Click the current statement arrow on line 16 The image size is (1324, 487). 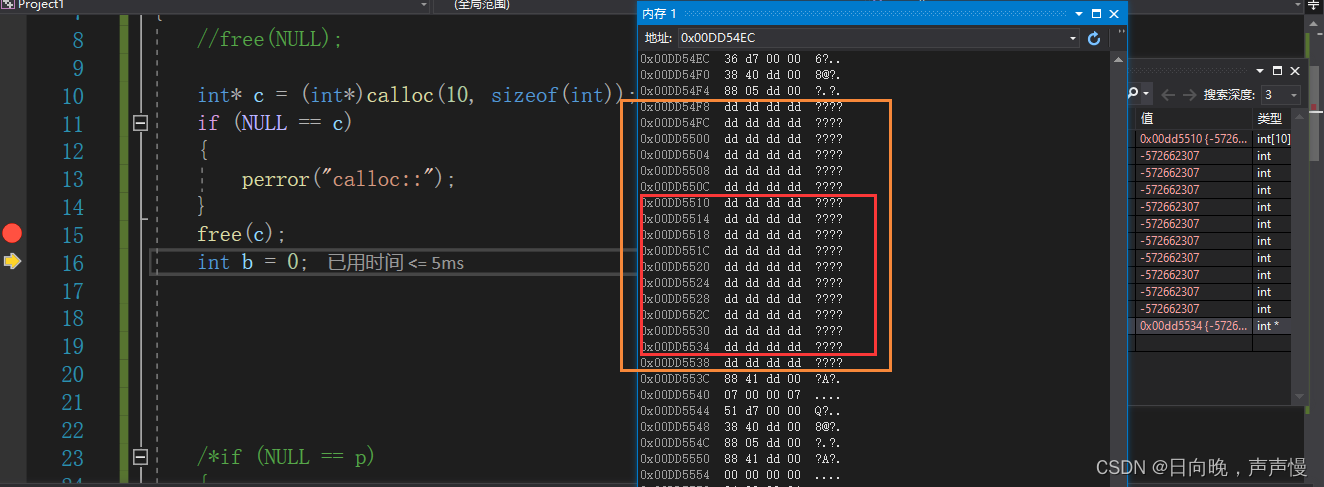(x=12, y=261)
